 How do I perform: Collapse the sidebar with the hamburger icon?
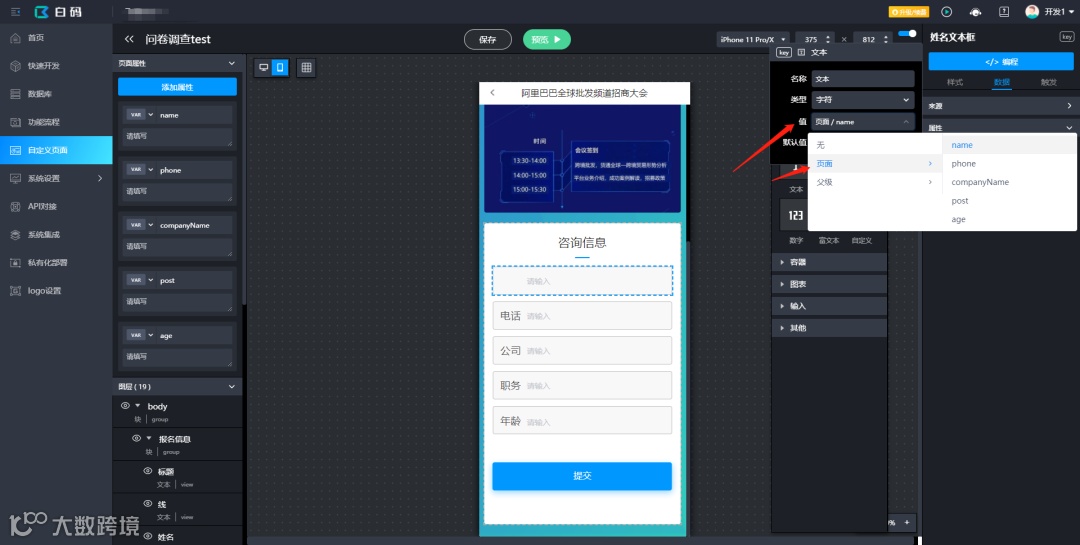16,12
